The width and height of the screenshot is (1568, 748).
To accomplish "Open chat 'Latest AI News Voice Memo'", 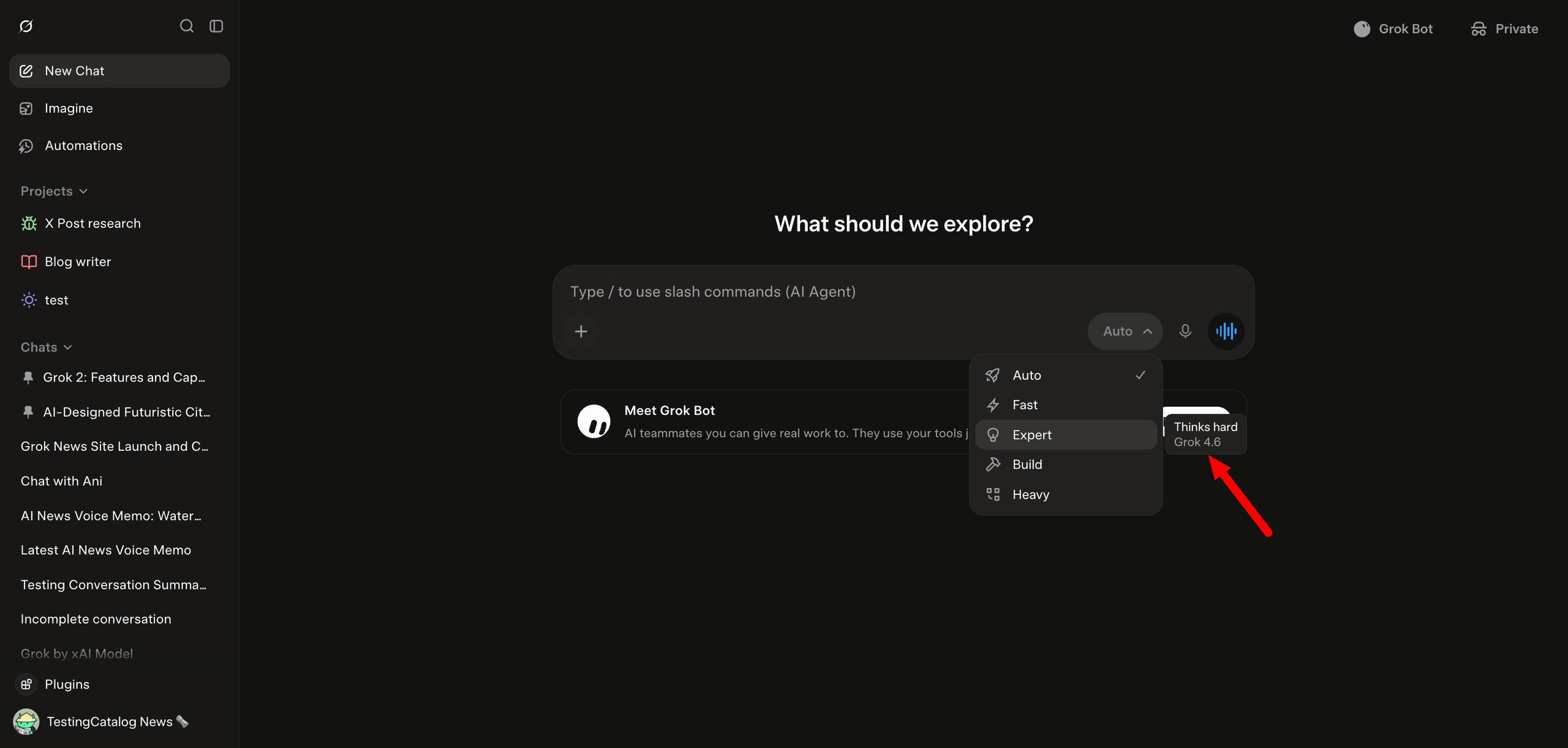I will (119, 550).
